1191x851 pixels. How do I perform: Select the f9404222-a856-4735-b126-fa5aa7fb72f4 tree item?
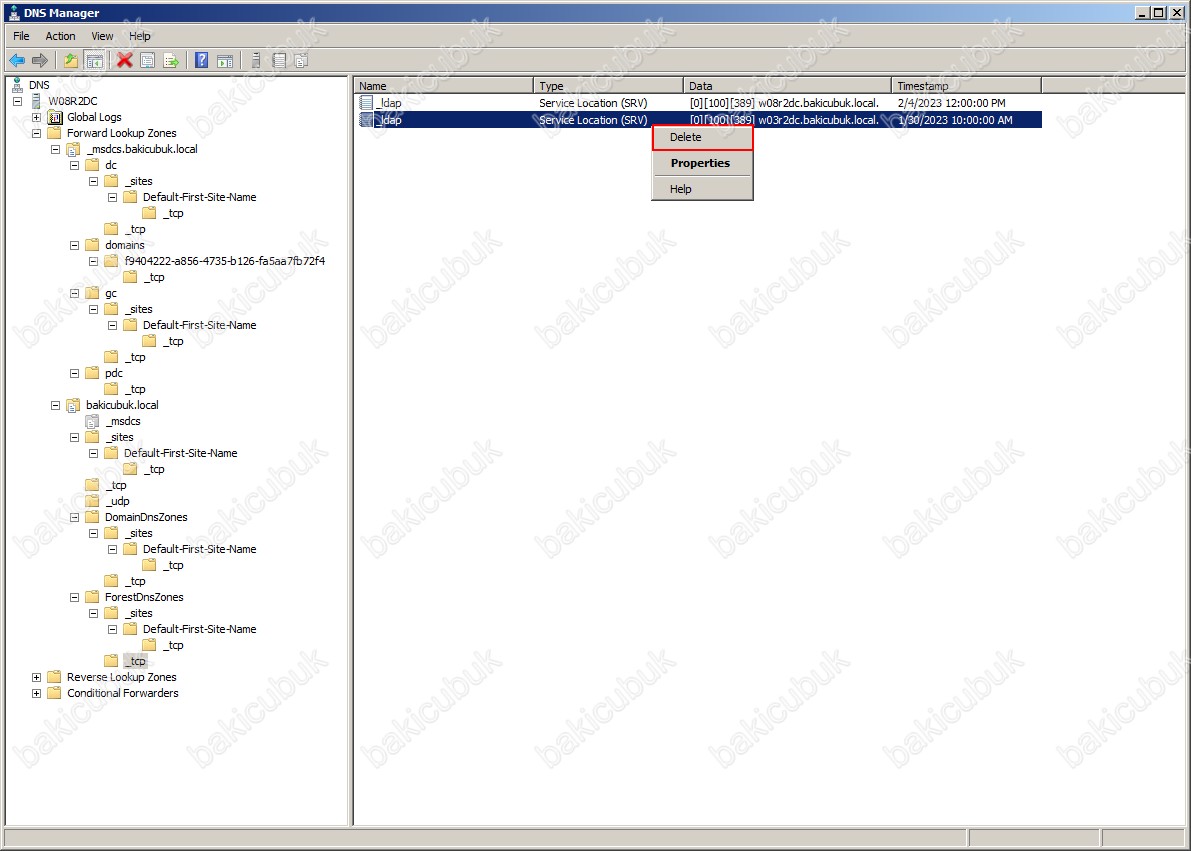(x=225, y=261)
